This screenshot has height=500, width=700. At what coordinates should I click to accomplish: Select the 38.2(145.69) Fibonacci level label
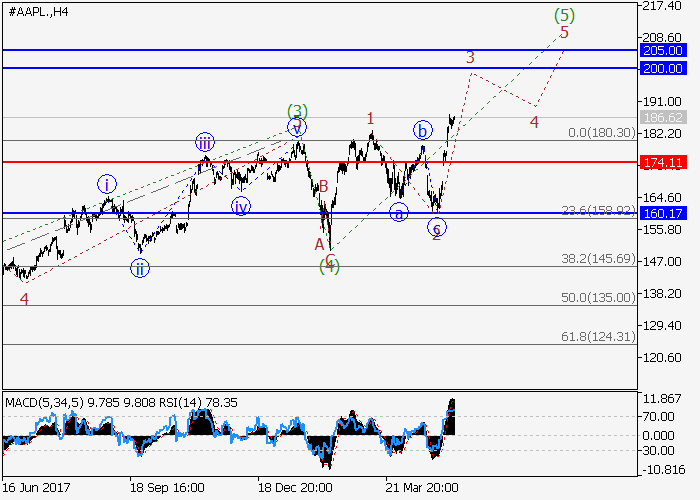[x=596, y=258]
